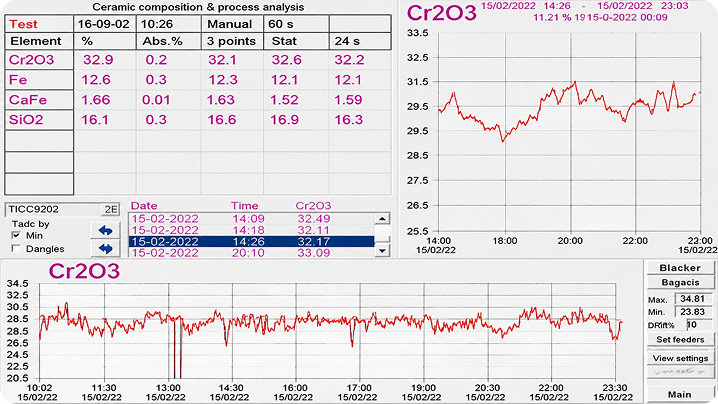Click the list scroll-up arrow
718x404 pixels.
point(382,218)
